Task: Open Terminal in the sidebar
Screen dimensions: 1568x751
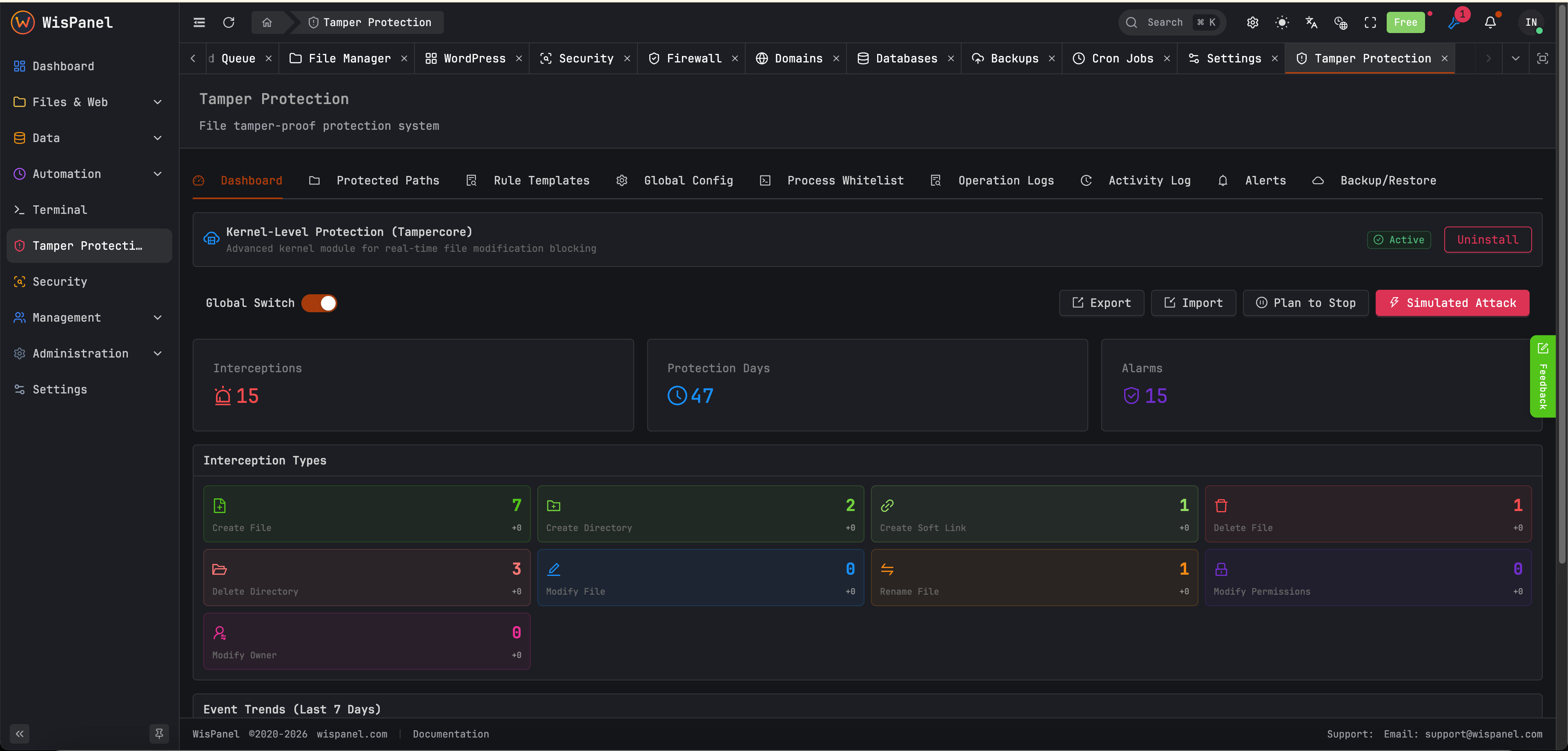Action: (x=89, y=209)
